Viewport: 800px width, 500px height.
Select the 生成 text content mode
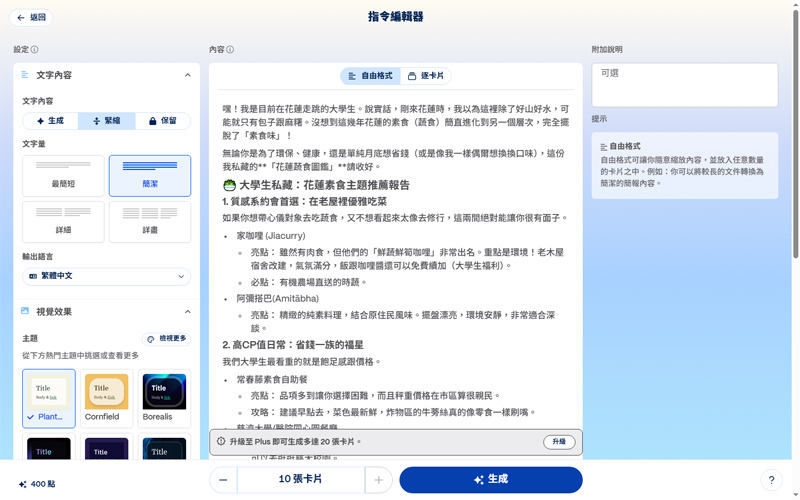50,121
